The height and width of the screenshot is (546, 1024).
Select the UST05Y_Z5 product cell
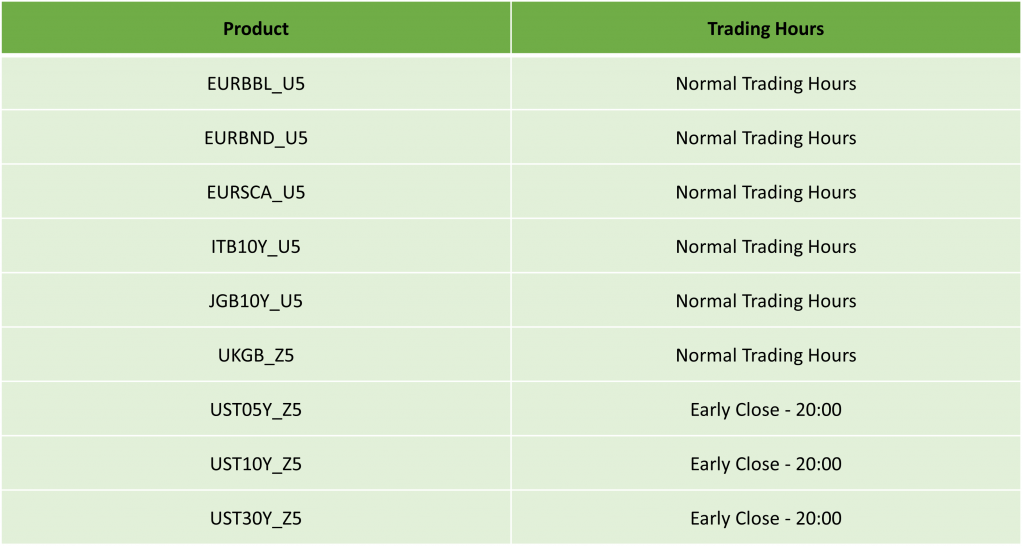point(256,410)
